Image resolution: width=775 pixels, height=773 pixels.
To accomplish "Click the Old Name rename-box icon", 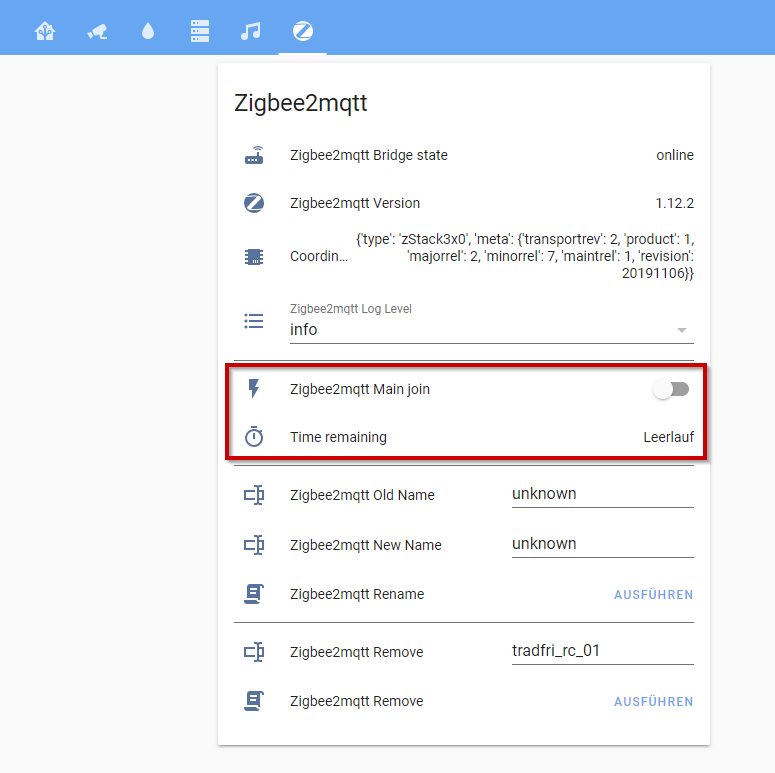I will [x=254, y=495].
